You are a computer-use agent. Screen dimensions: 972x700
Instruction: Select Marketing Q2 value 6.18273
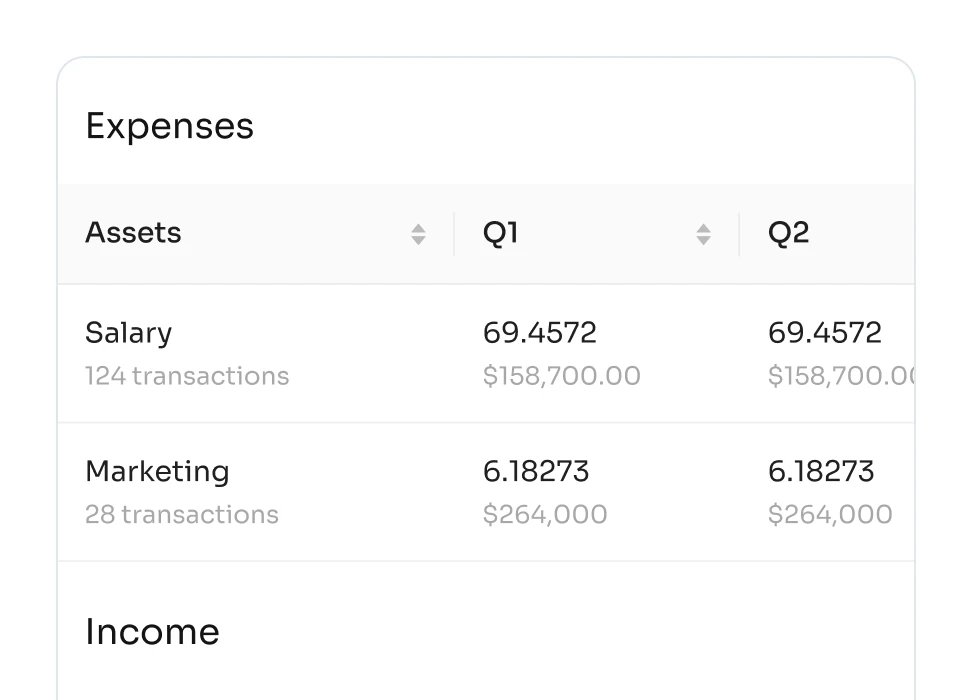pyautogui.click(x=821, y=471)
